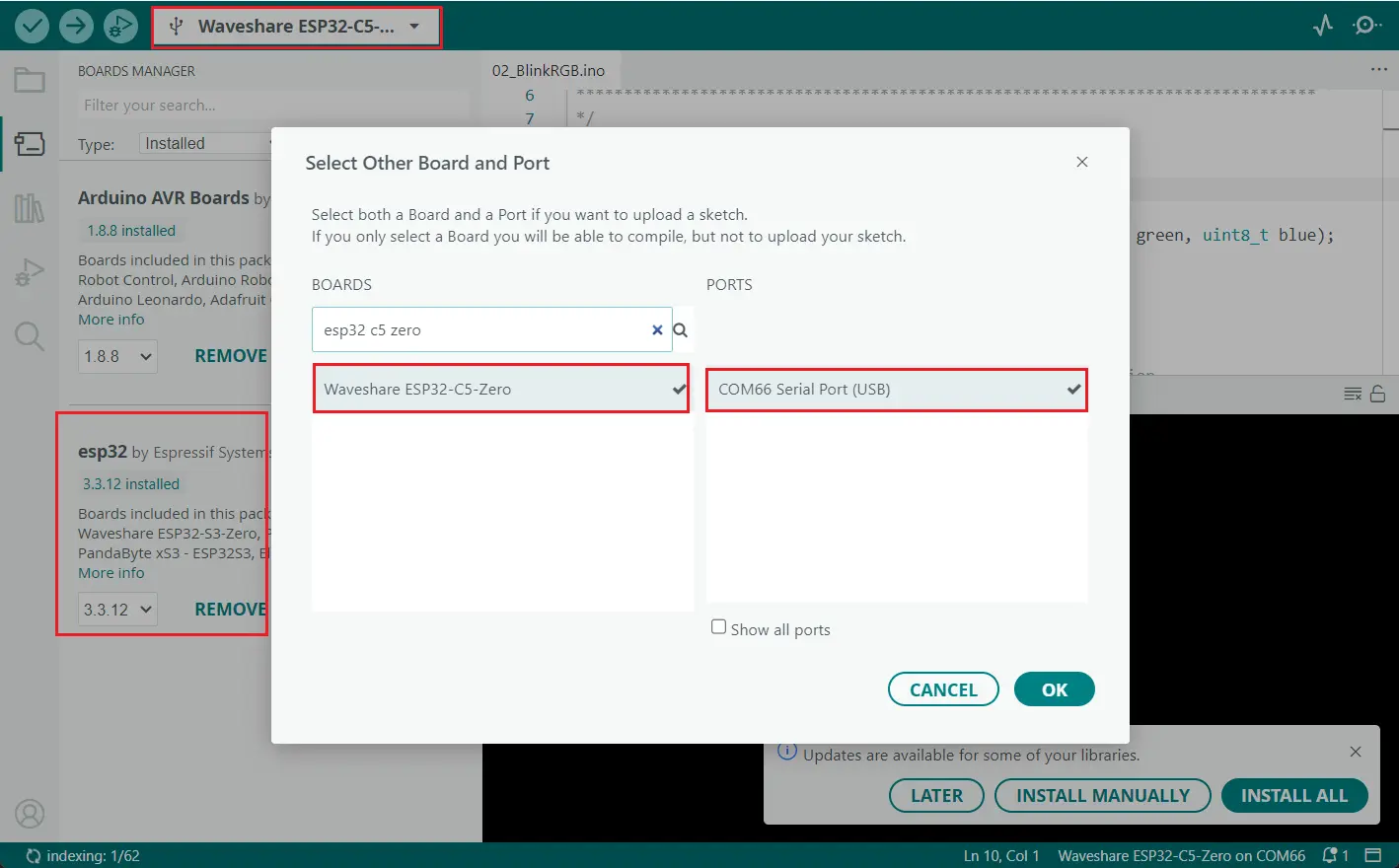The height and width of the screenshot is (868, 1399).
Task: Click LATER on the updates notification
Action: [936, 796]
